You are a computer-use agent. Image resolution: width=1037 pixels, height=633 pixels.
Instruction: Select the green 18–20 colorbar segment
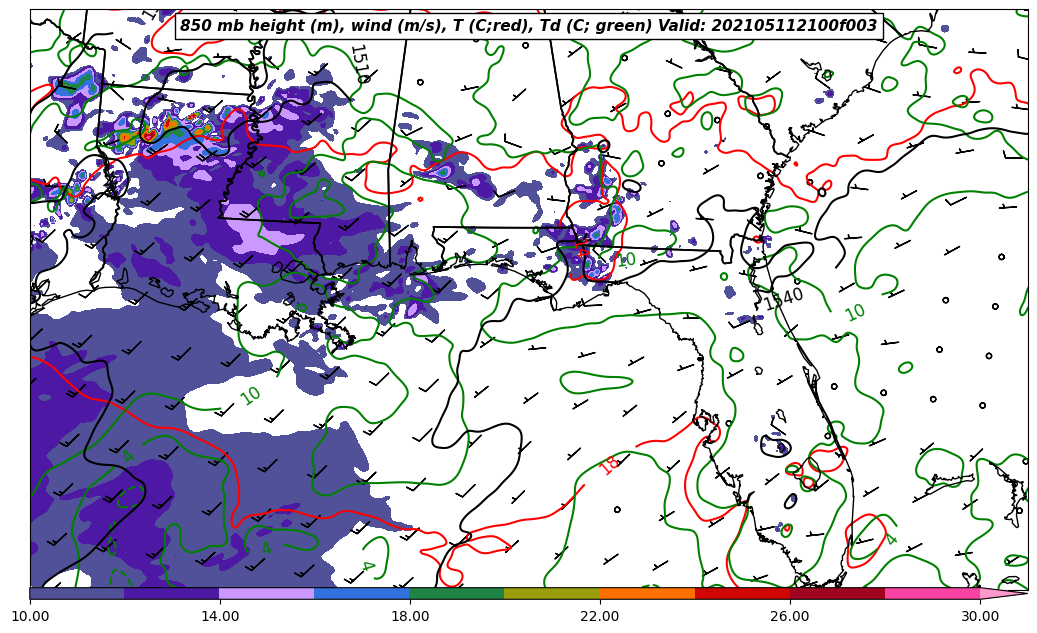[x=457, y=593]
